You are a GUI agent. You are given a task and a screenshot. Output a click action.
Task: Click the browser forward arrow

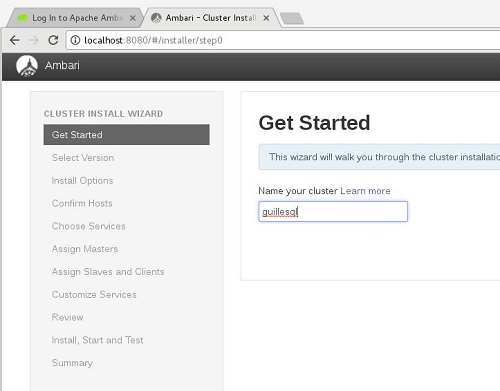coord(34,40)
